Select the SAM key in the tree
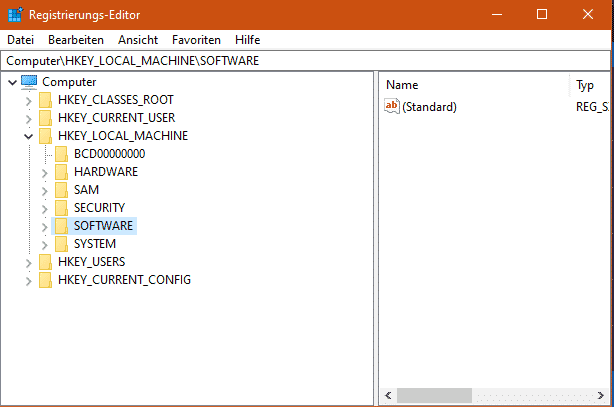614x407 pixels. (86, 190)
